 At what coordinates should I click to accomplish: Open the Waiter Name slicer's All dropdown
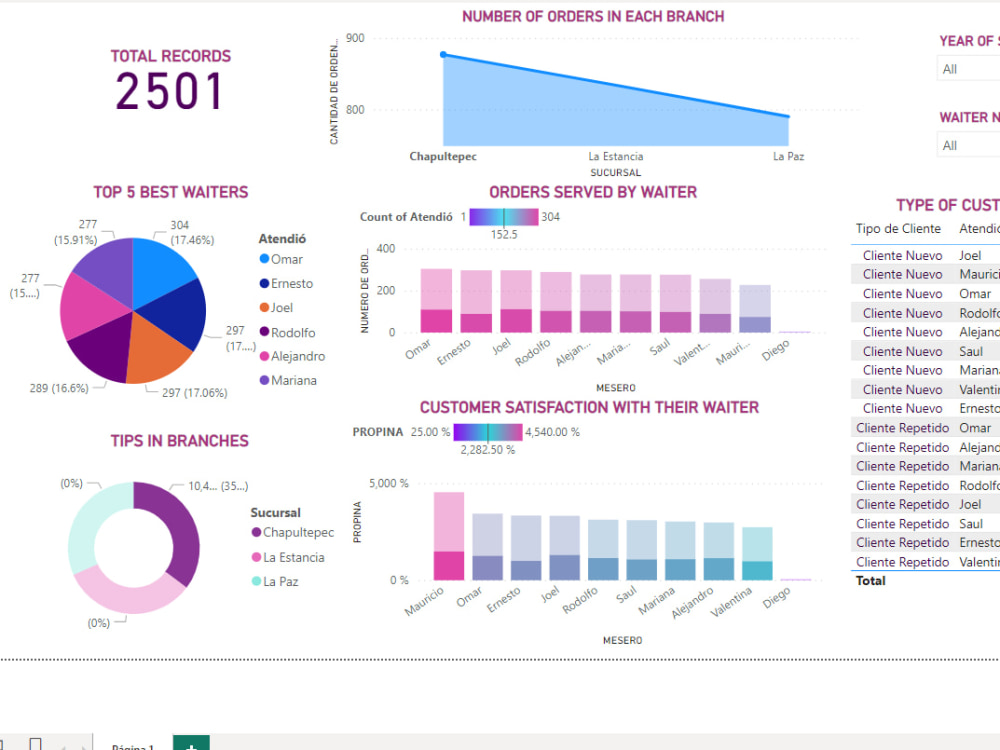(969, 145)
